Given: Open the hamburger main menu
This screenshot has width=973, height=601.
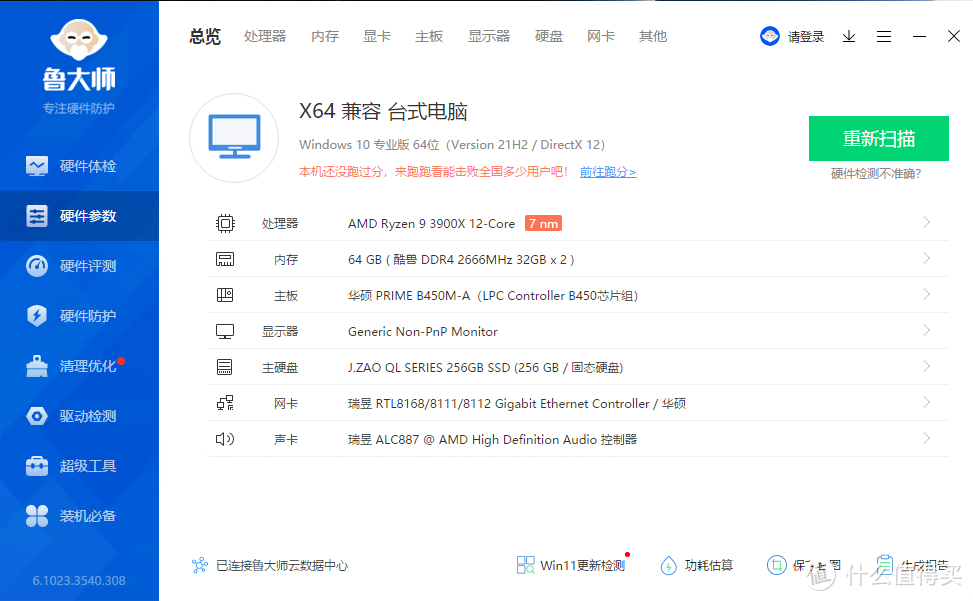Looking at the screenshot, I should tap(884, 37).
